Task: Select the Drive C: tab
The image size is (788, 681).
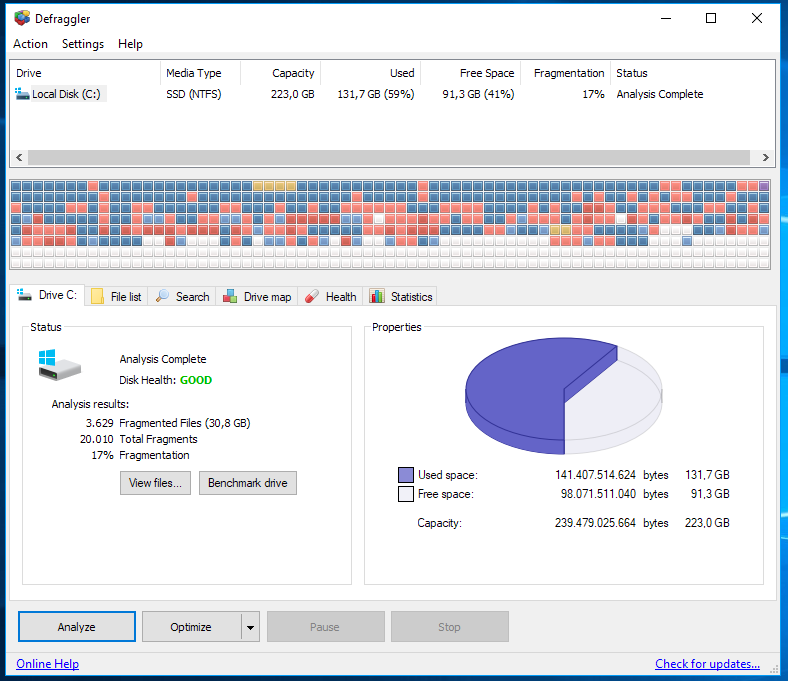Action: (48, 295)
